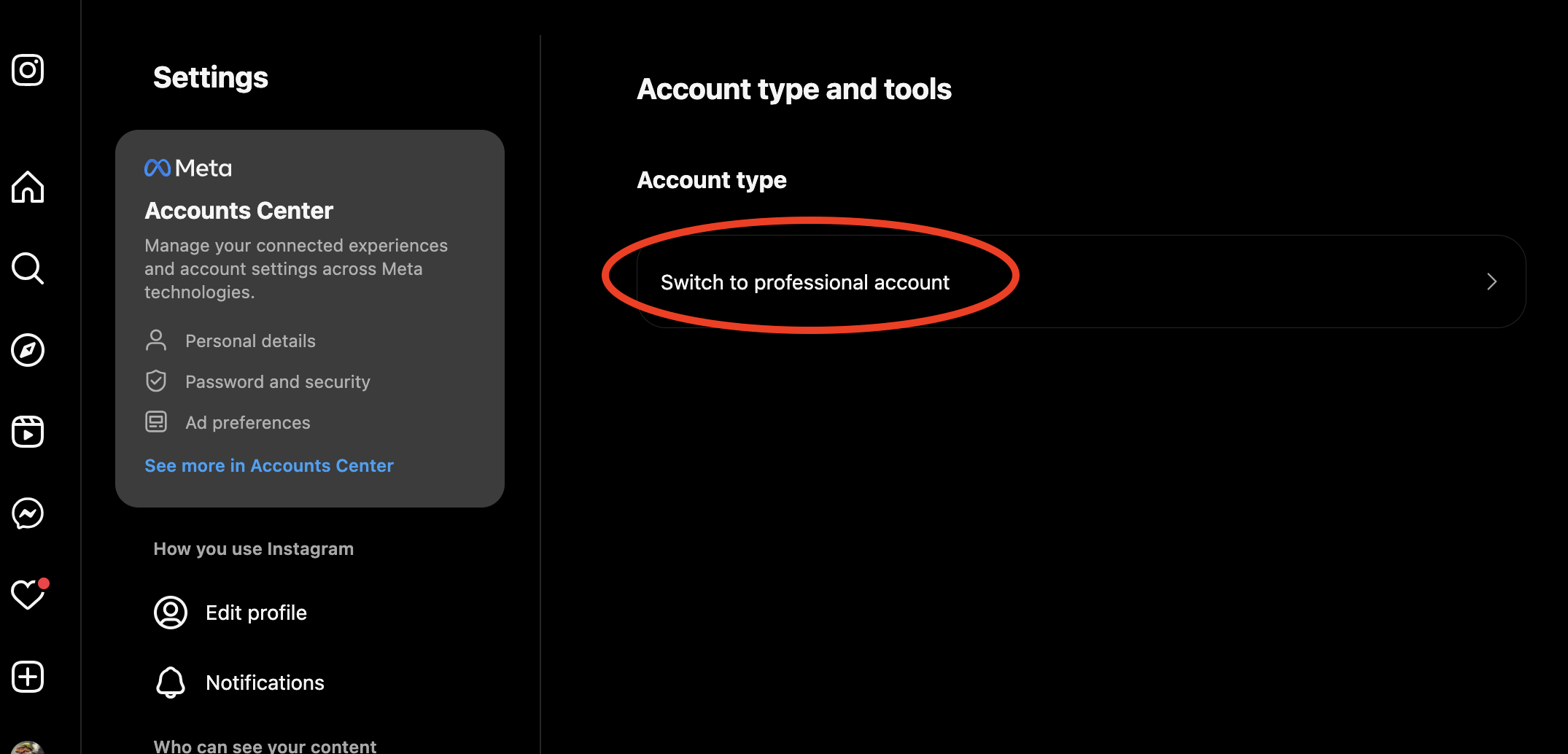Select Edit profile settings menu item
The image size is (1568, 754).
[x=256, y=613]
